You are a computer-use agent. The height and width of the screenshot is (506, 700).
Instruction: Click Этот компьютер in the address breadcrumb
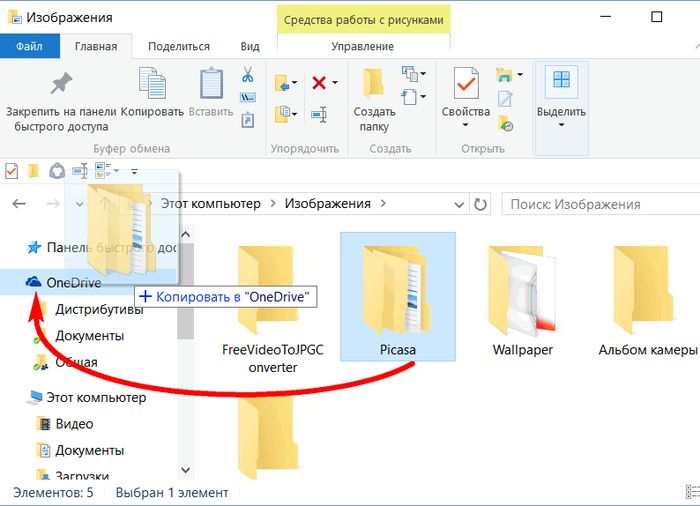(211, 204)
